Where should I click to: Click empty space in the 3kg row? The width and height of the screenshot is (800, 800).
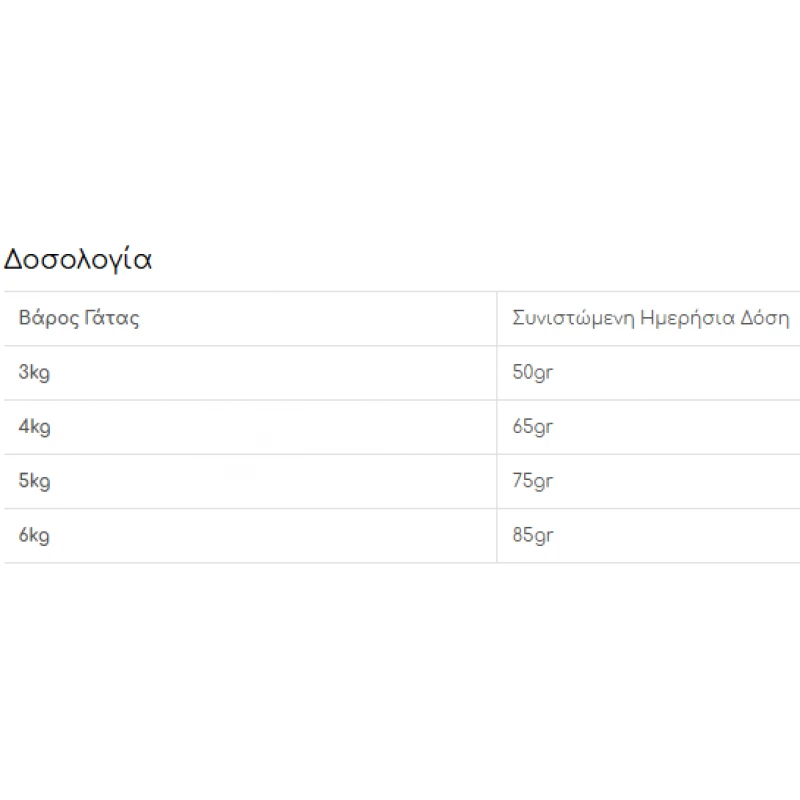(x=281, y=373)
